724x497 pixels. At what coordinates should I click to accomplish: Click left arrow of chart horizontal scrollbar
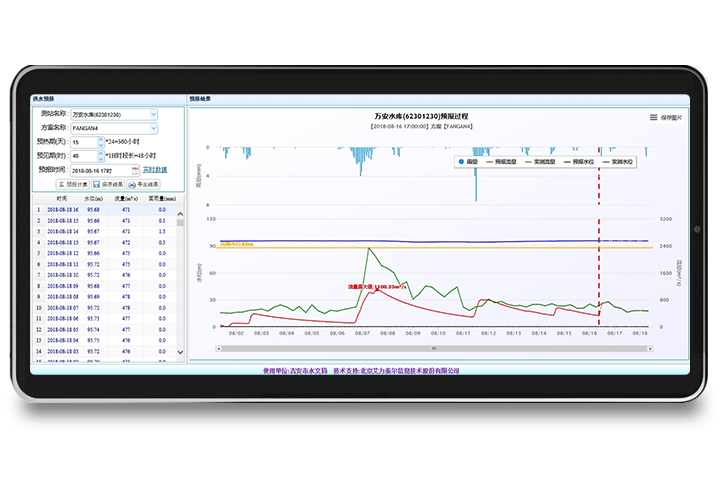pos(217,348)
